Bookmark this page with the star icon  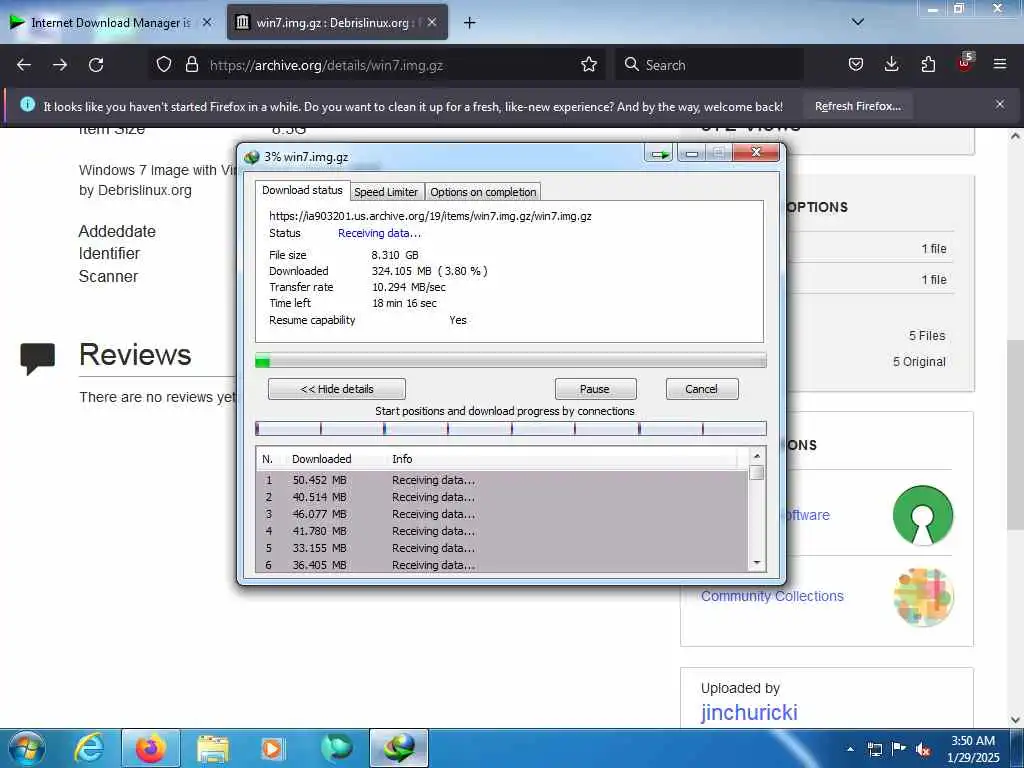tap(588, 65)
